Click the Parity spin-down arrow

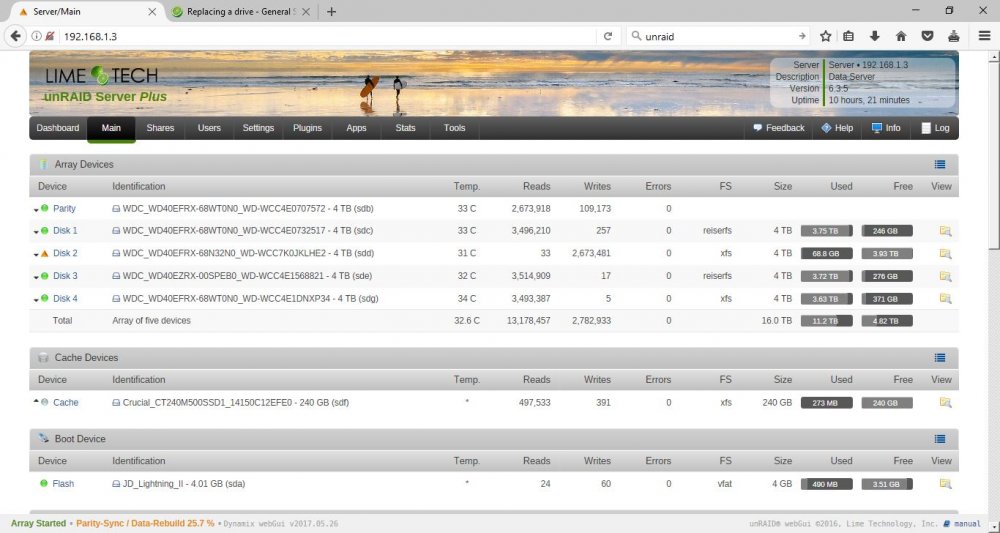(x=36, y=209)
